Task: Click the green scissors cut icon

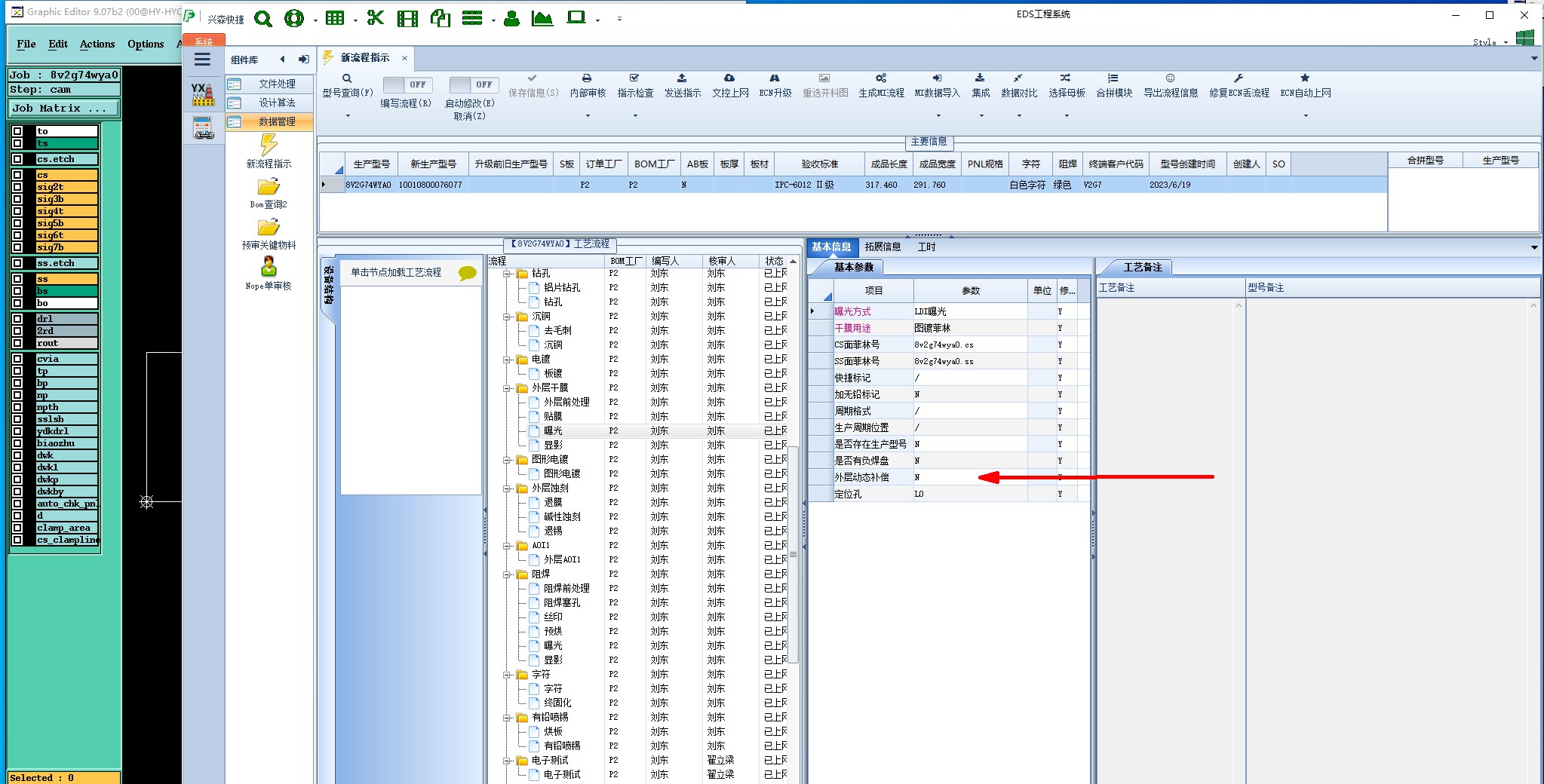Action: pyautogui.click(x=375, y=18)
